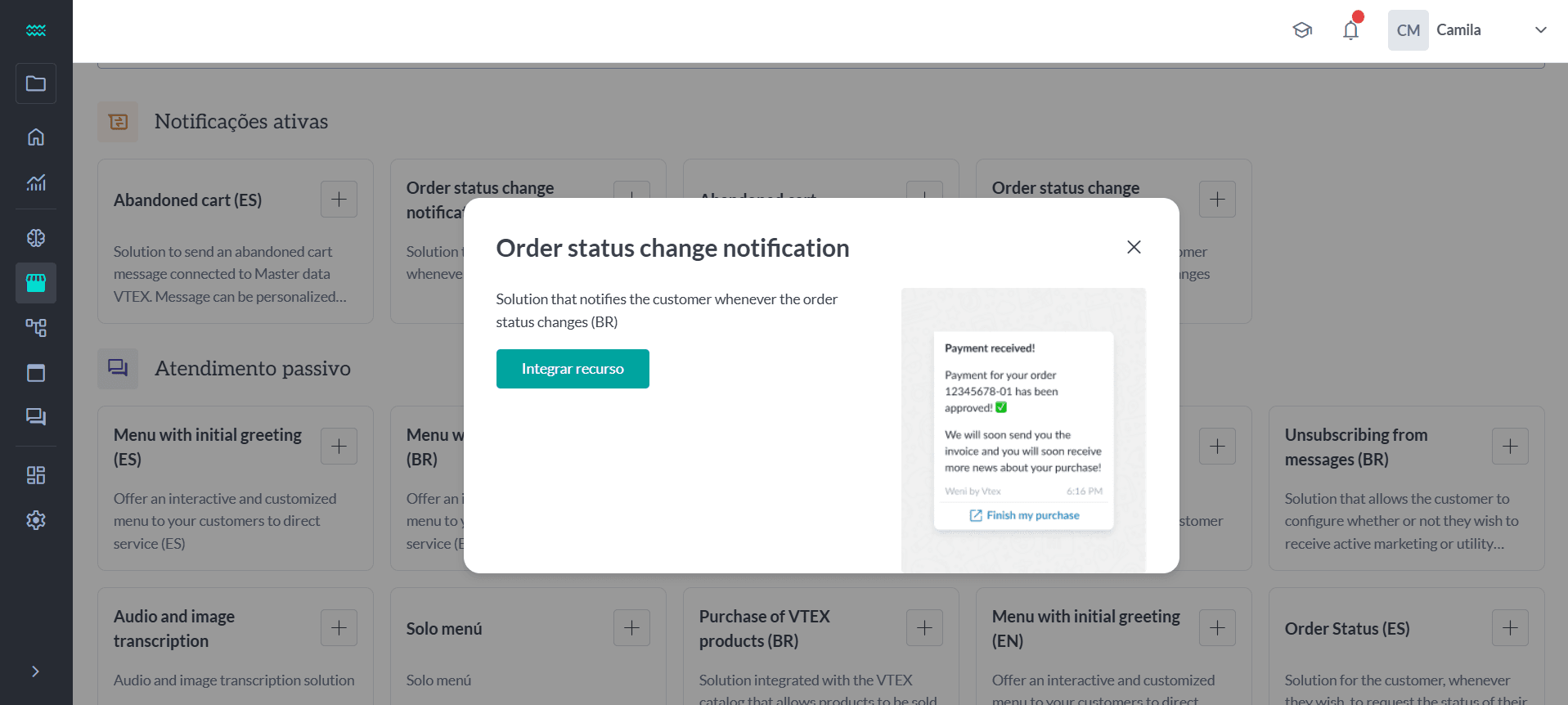Select the brain AI icon in sidebar
The width and height of the screenshot is (1568, 705).
tap(36, 238)
